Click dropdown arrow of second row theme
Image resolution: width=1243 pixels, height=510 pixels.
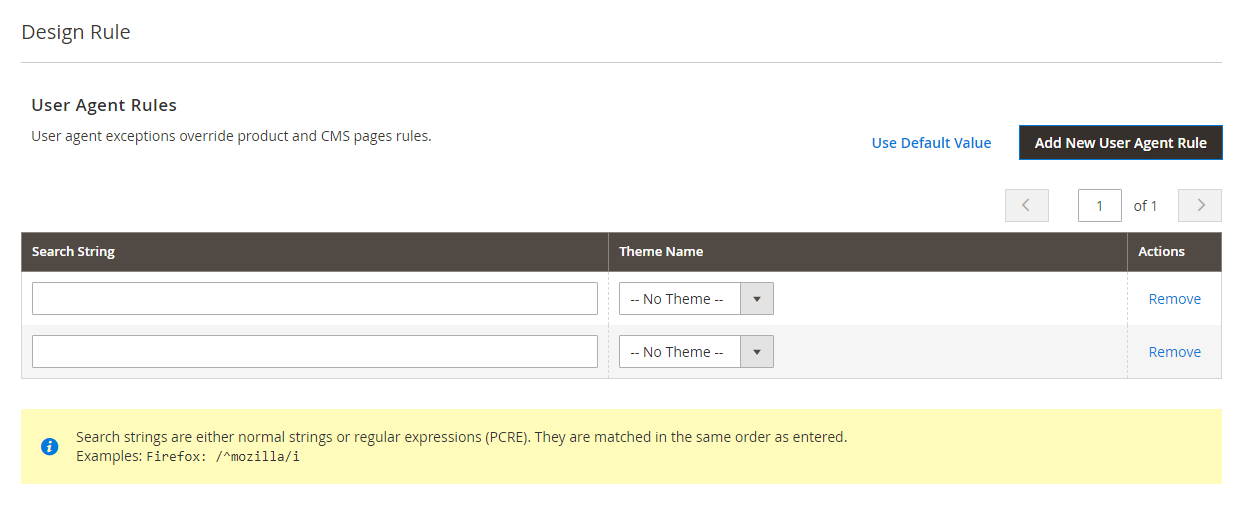coord(757,352)
